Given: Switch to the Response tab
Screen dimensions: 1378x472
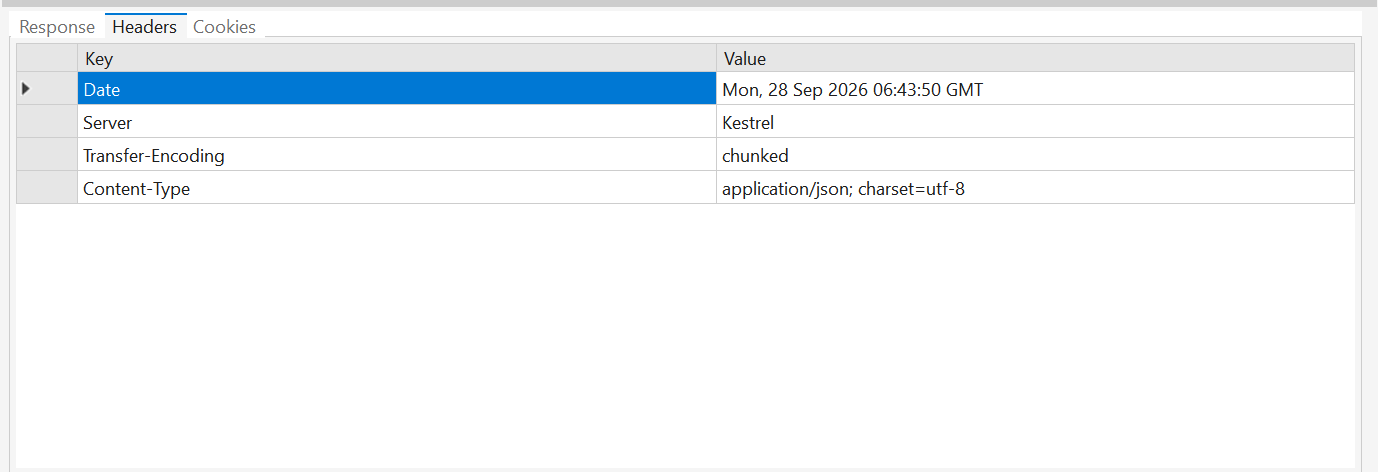Looking at the screenshot, I should (57, 27).
